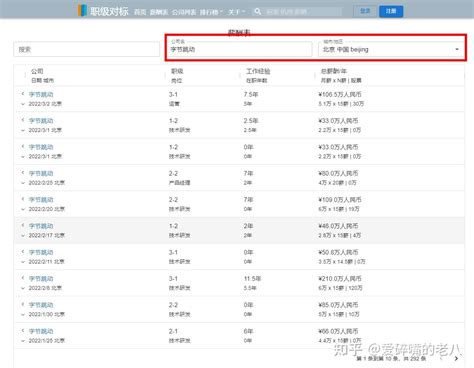The image size is (474, 368).
Task: Click the magnifier icon in the navbar
Action: (257, 11)
